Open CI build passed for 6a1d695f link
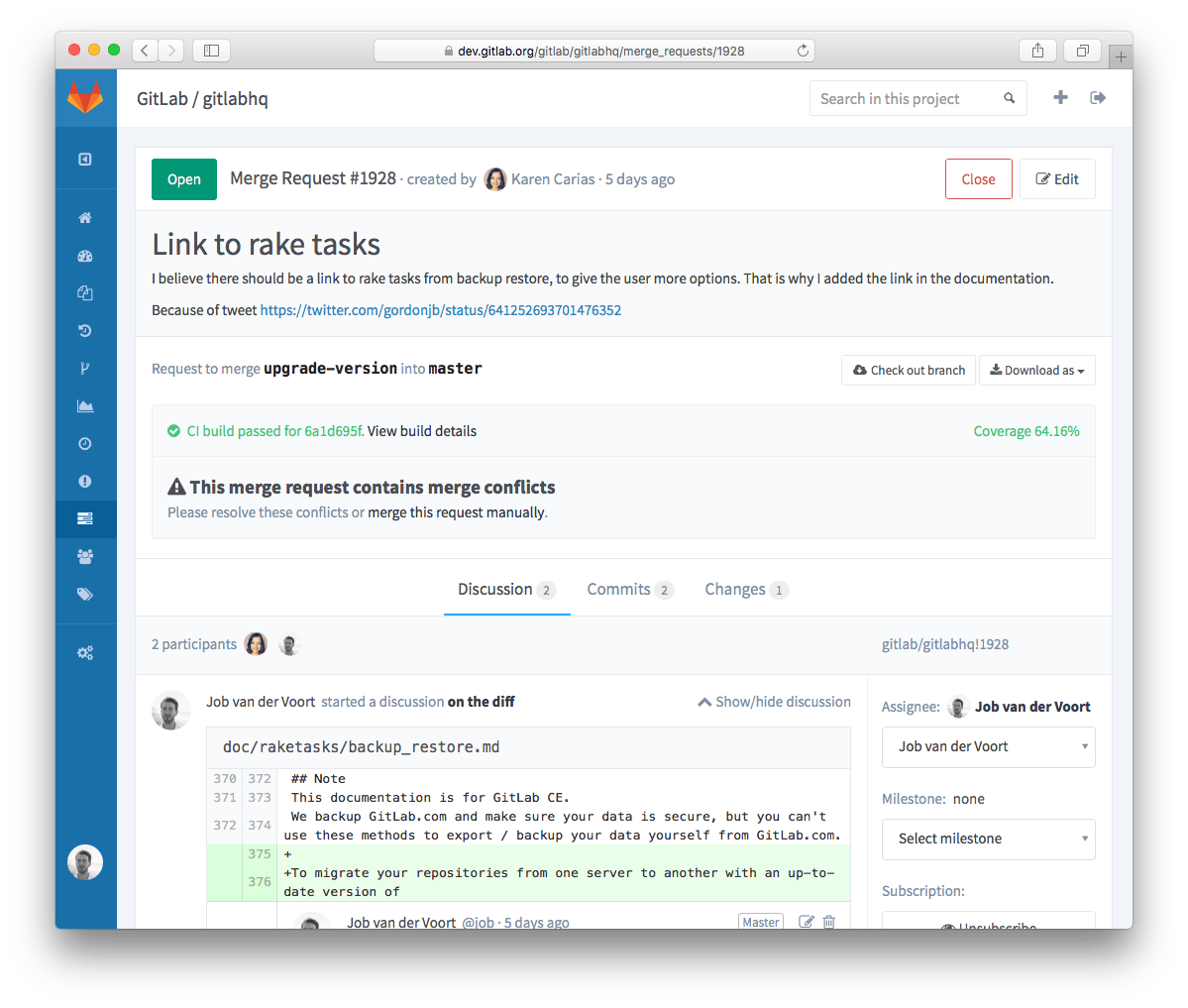 (275, 431)
